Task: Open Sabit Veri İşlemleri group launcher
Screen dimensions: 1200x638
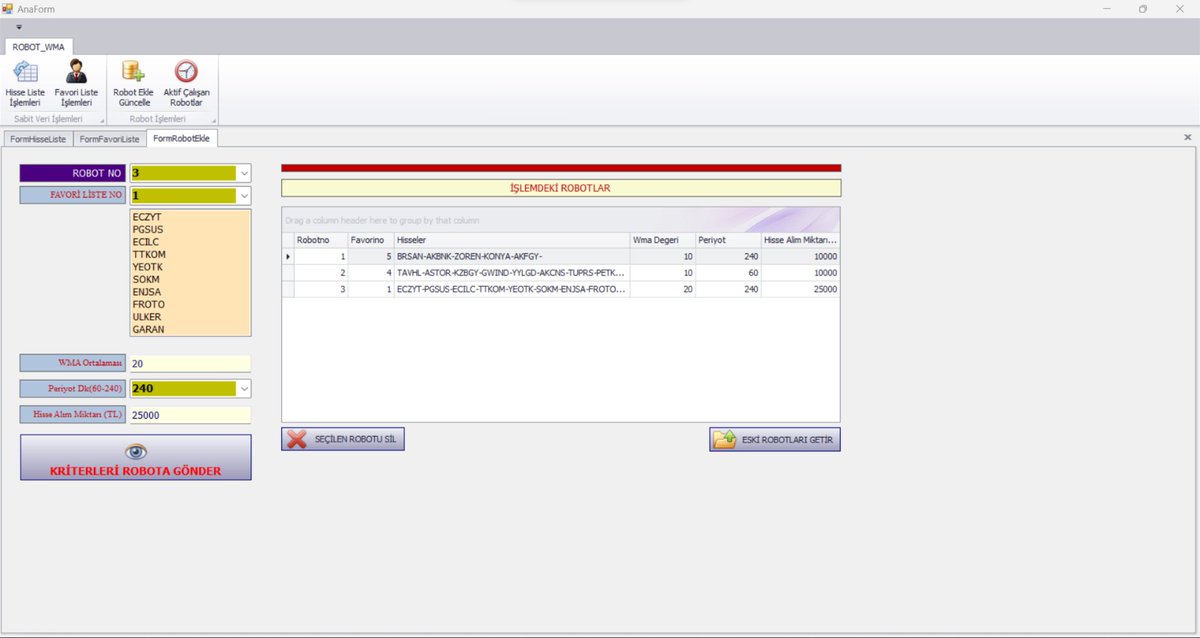Action: [101, 120]
